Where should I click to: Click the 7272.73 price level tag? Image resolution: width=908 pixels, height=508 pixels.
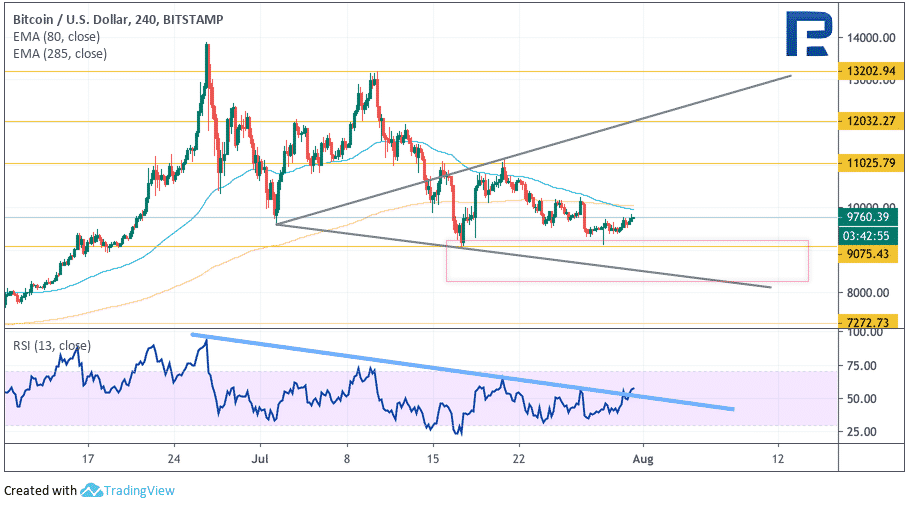click(x=868, y=322)
